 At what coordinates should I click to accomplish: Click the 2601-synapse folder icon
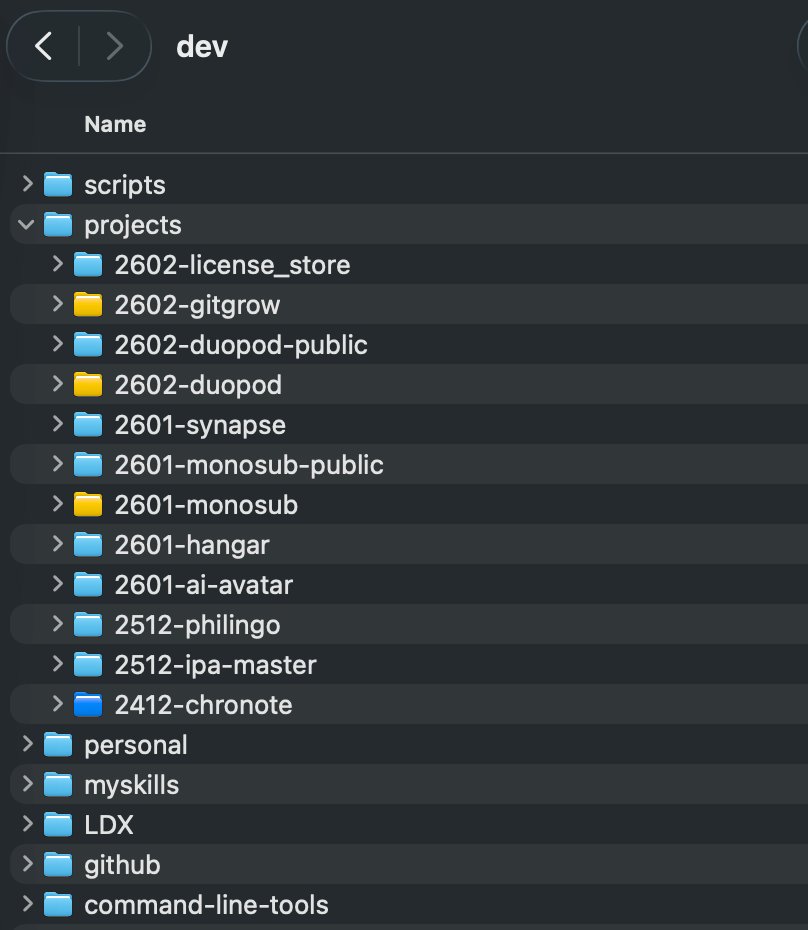point(88,425)
